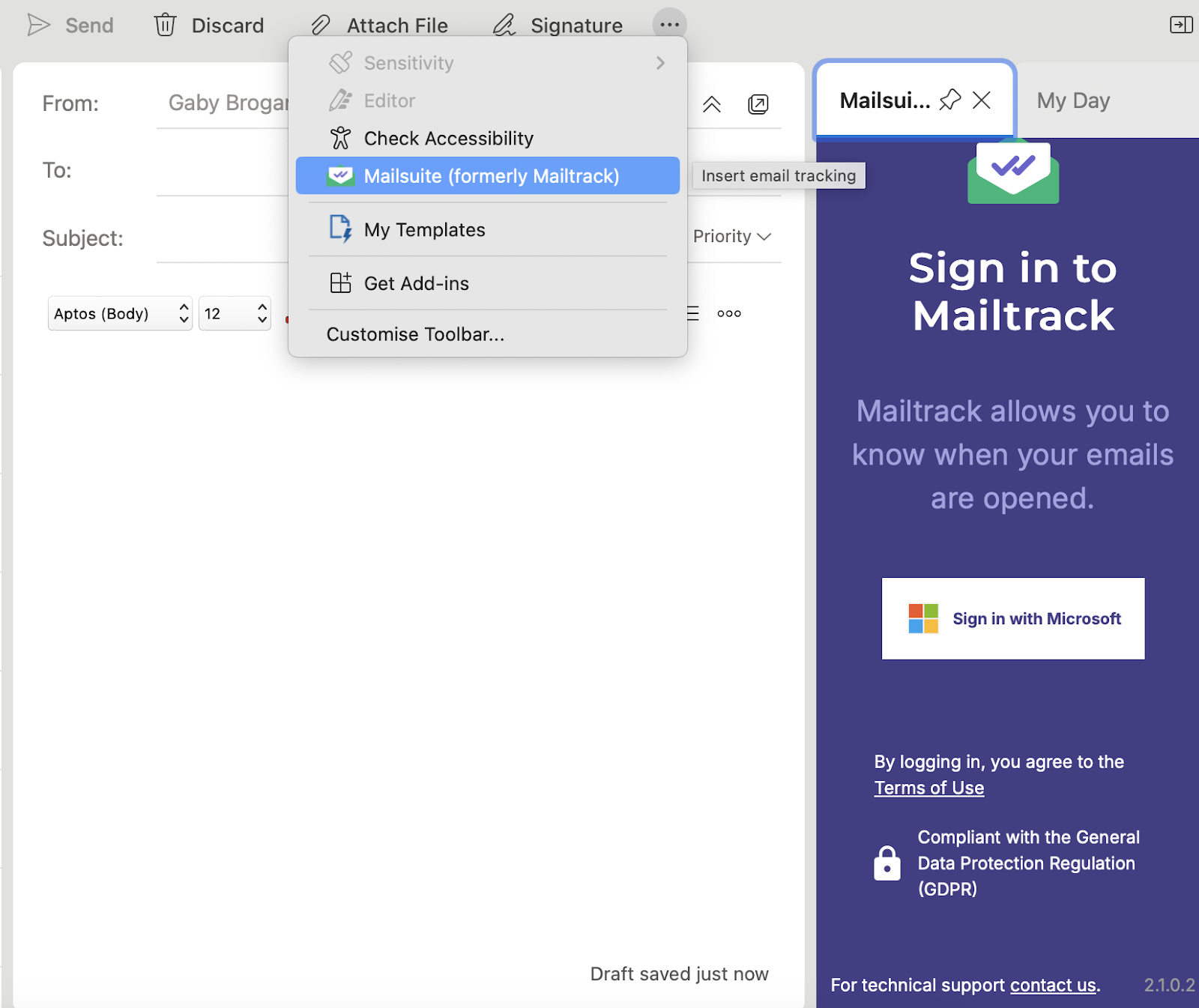Pop out message into new window

(758, 104)
